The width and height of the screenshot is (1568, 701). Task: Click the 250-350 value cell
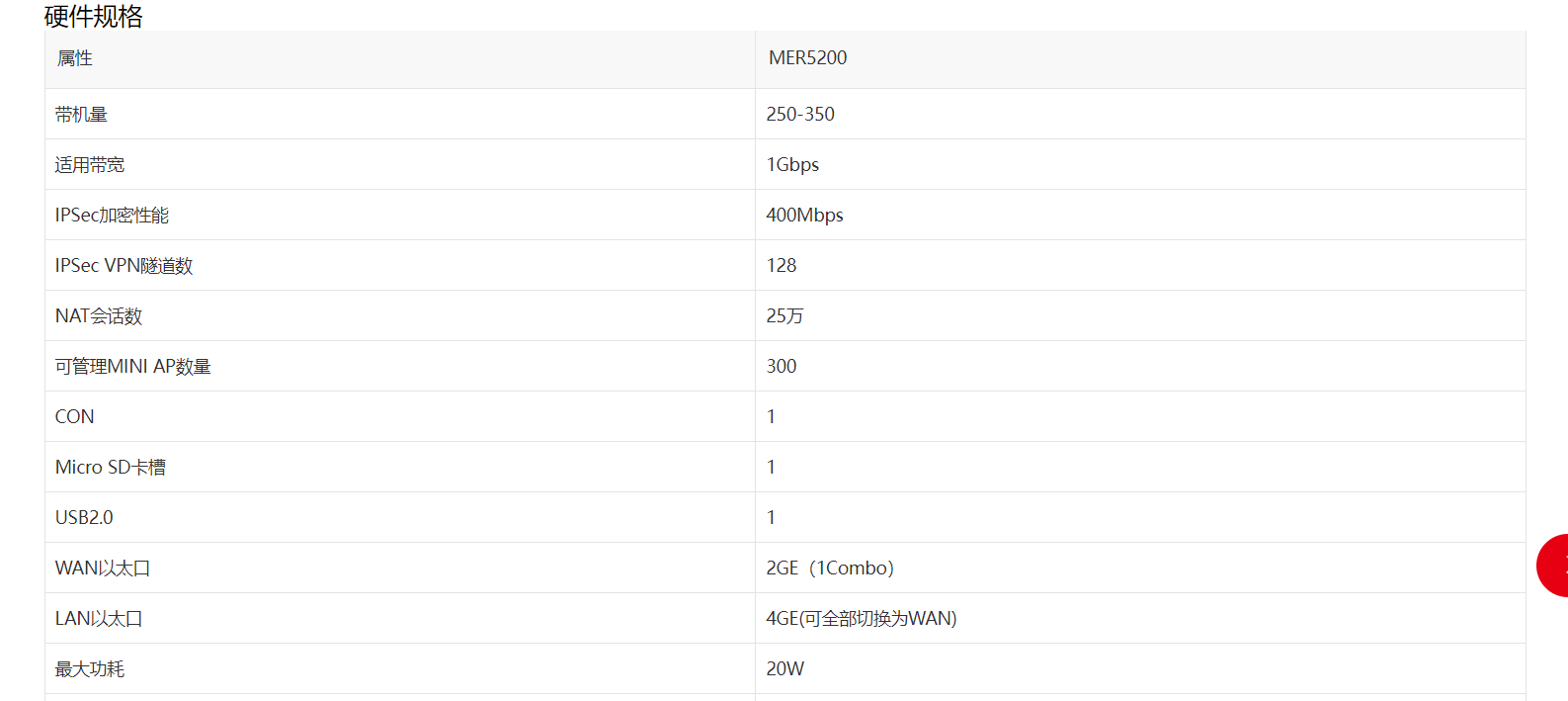coord(800,115)
